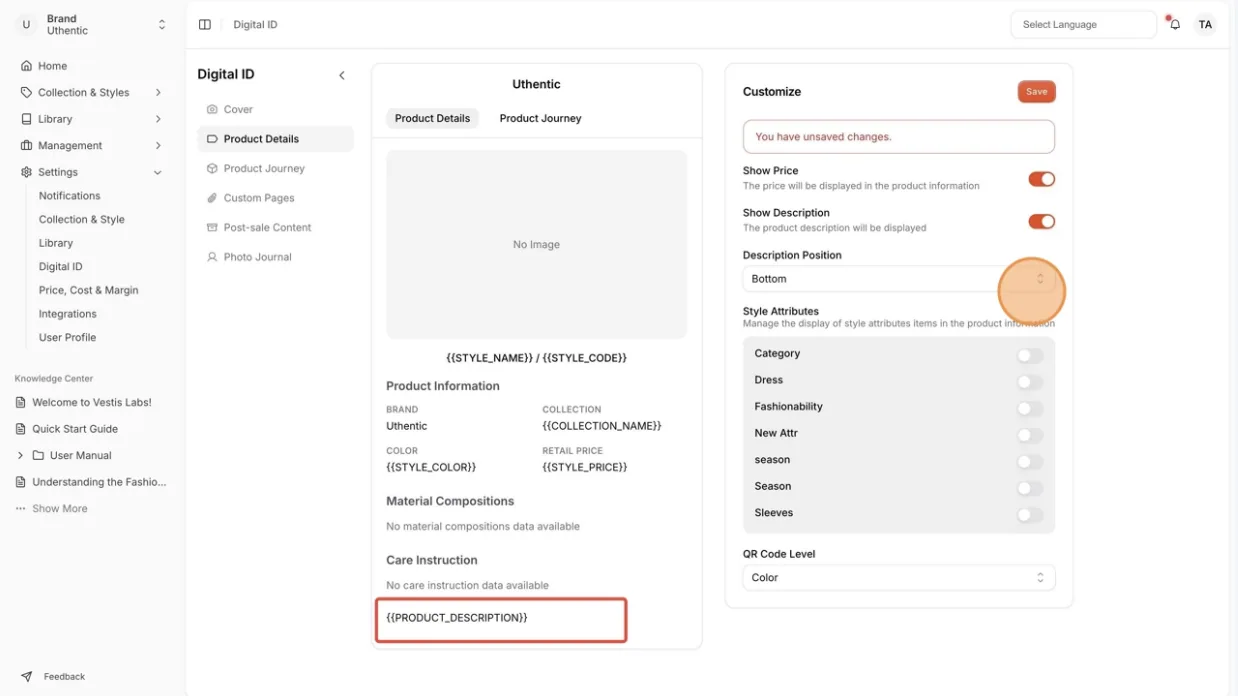Image resolution: width=1238 pixels, height=696 pixels.
Task: Click the Welcome to Vestis Labs document icon
Action: (21, 402)
